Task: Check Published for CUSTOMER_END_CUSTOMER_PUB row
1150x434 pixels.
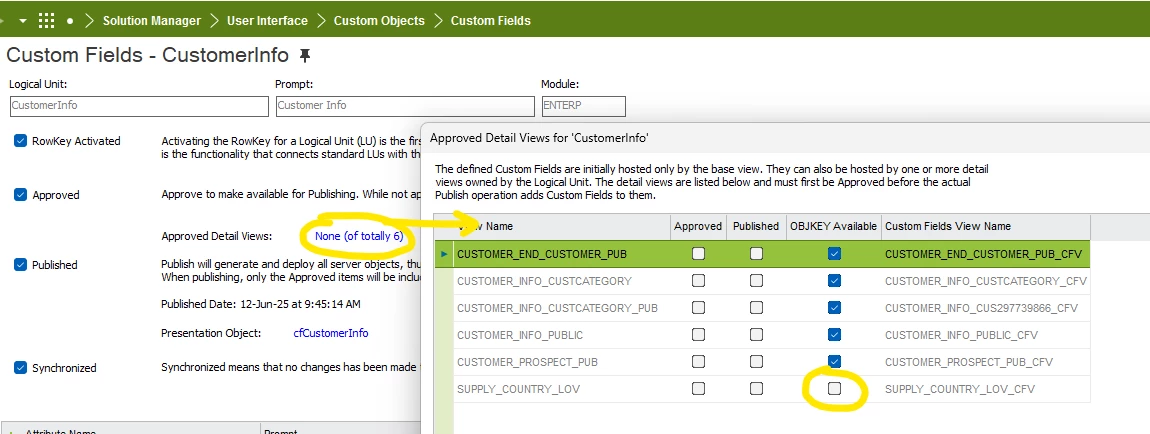Action: coord(756,254)
